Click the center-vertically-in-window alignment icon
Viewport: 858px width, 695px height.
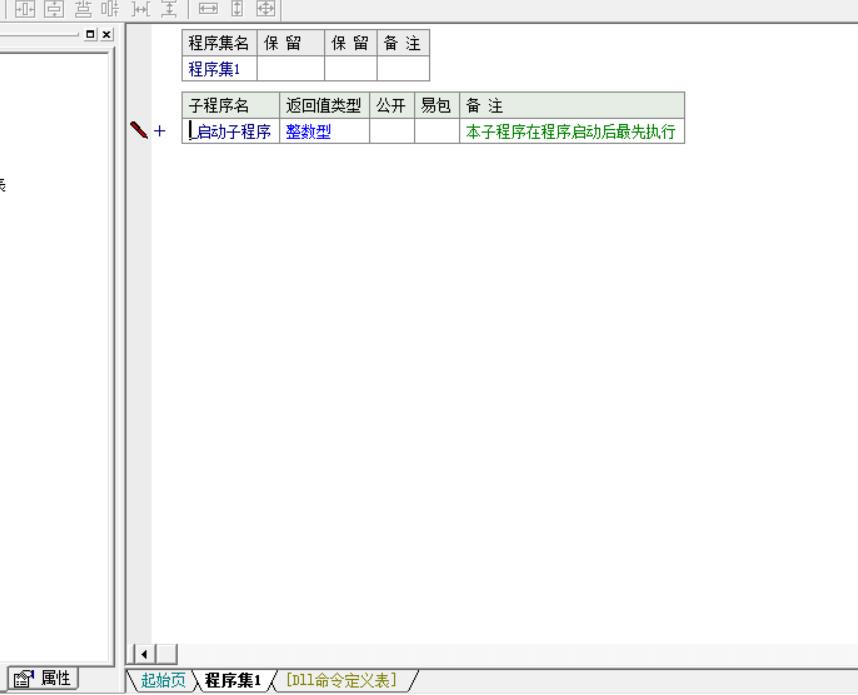coord(54,8)
